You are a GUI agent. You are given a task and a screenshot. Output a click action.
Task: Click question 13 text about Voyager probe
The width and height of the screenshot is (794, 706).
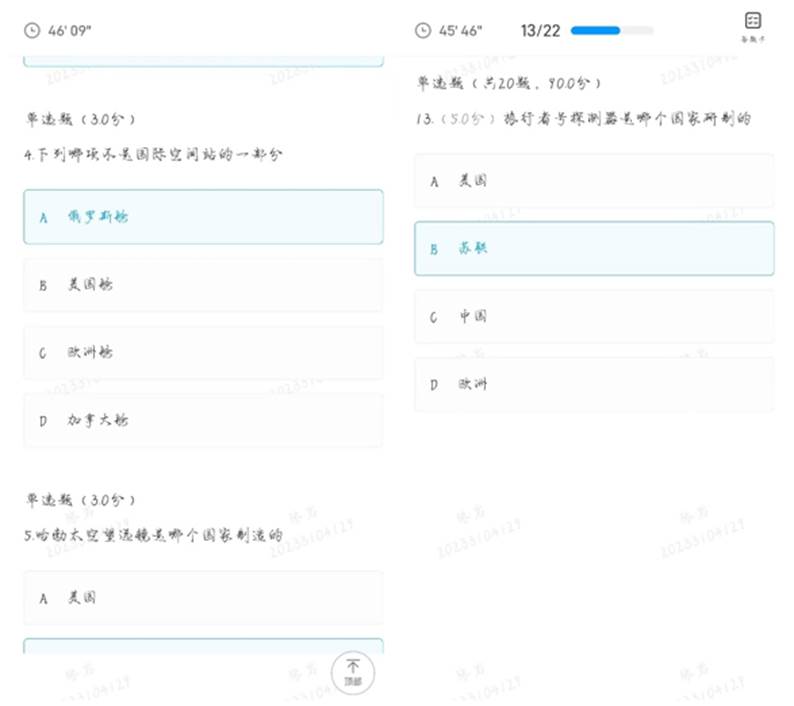[582, 119]
